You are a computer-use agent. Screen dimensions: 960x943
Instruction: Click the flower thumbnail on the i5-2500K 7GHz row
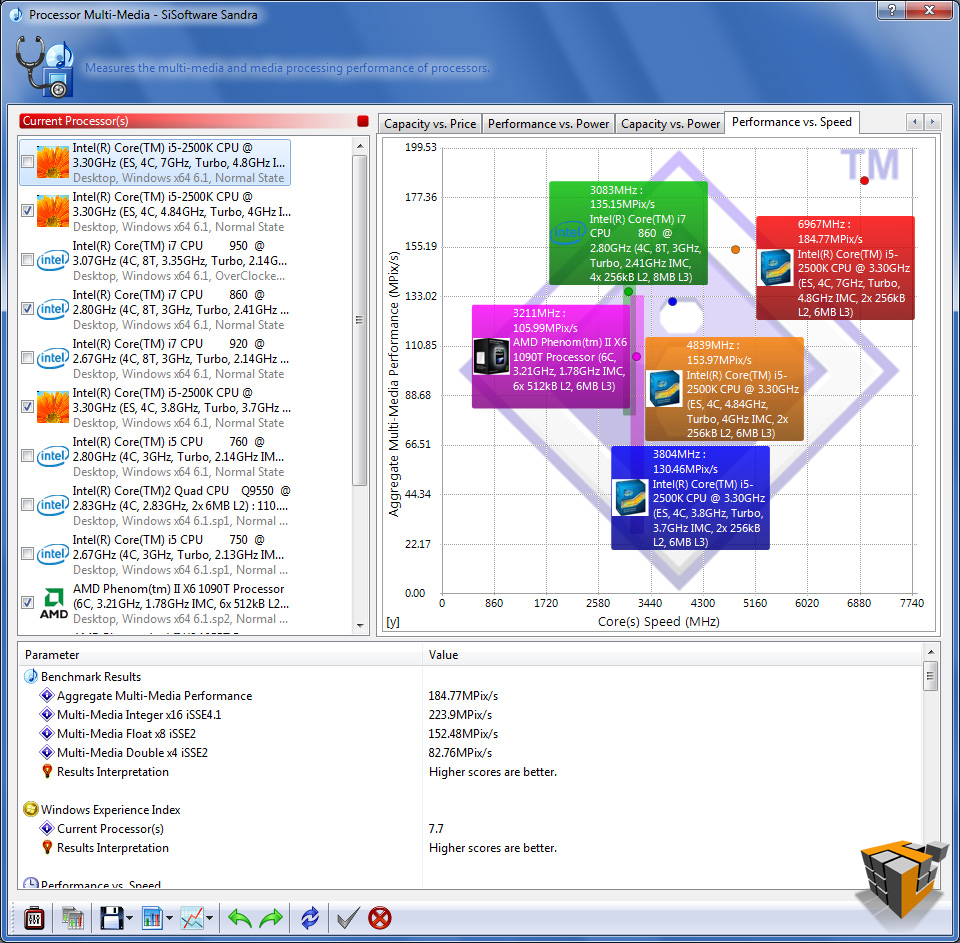coord(53,162)
